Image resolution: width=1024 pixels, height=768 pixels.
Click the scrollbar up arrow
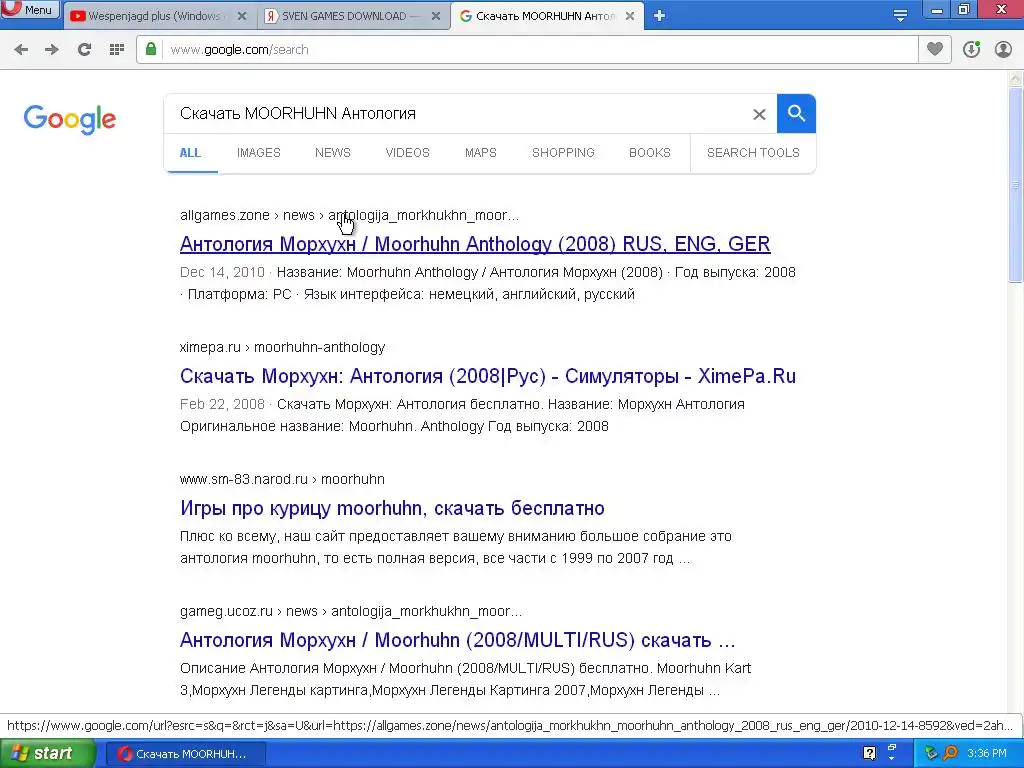1015,78
